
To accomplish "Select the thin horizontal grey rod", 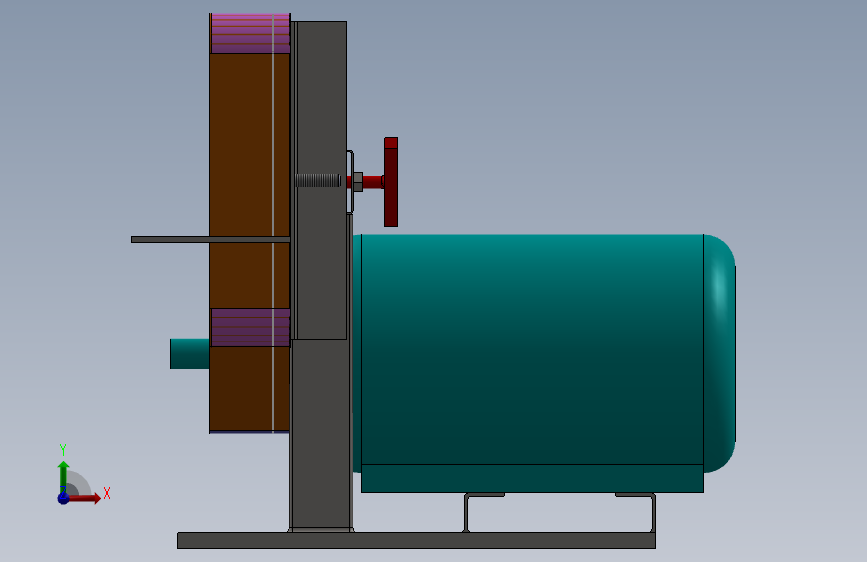I will click(x=211, y=240).
